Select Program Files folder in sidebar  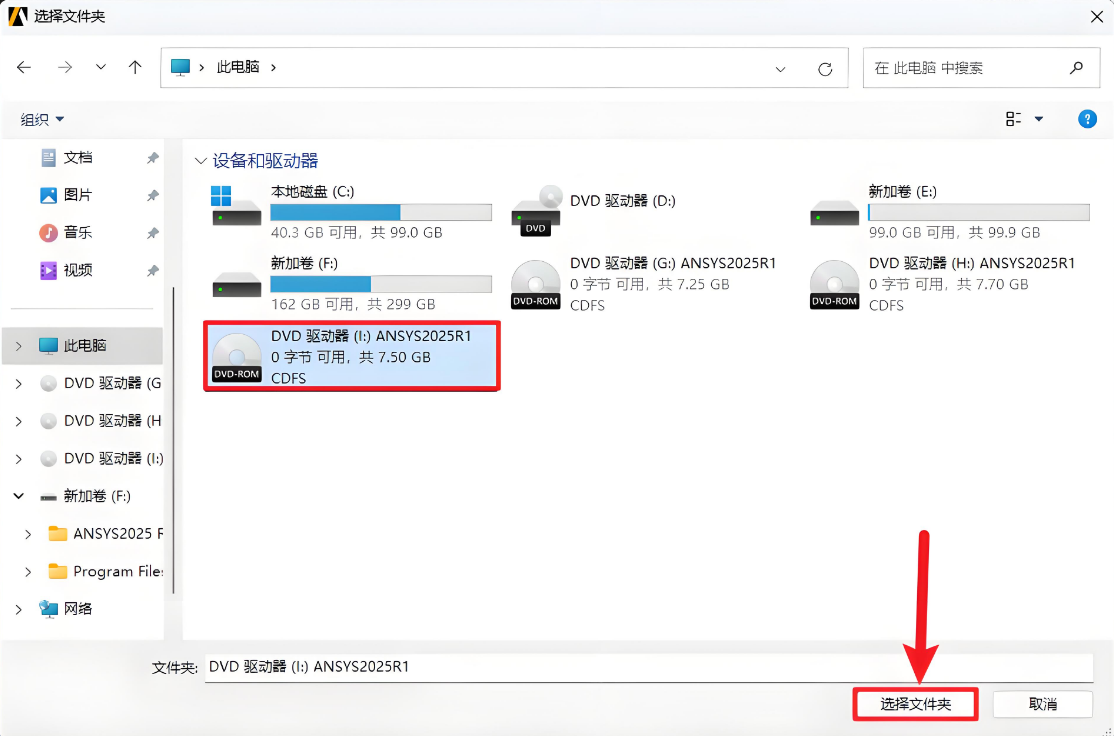[106, 571]
